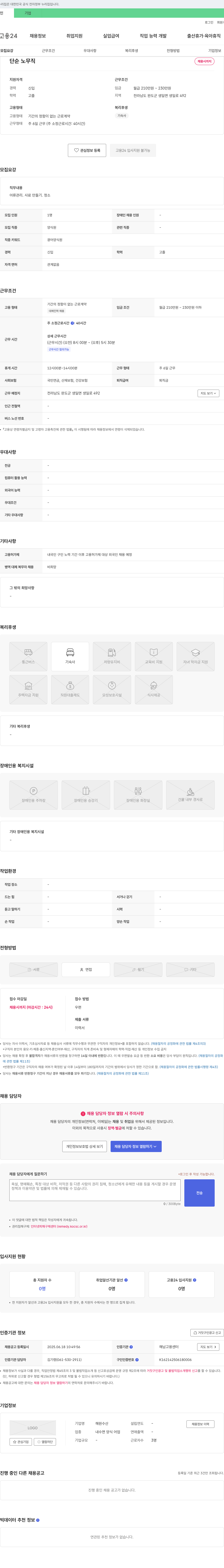Click the 관심정보 등록 heart button
The height and width of the screenshot is (1568, 224).
[x=87, y=150]
